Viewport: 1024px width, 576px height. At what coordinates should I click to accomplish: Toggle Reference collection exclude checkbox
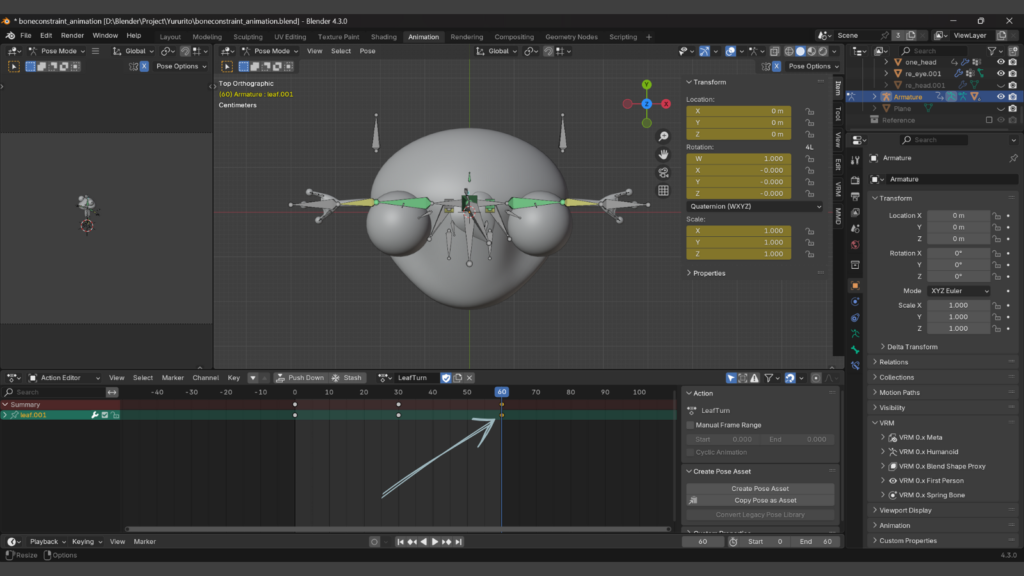989,120
